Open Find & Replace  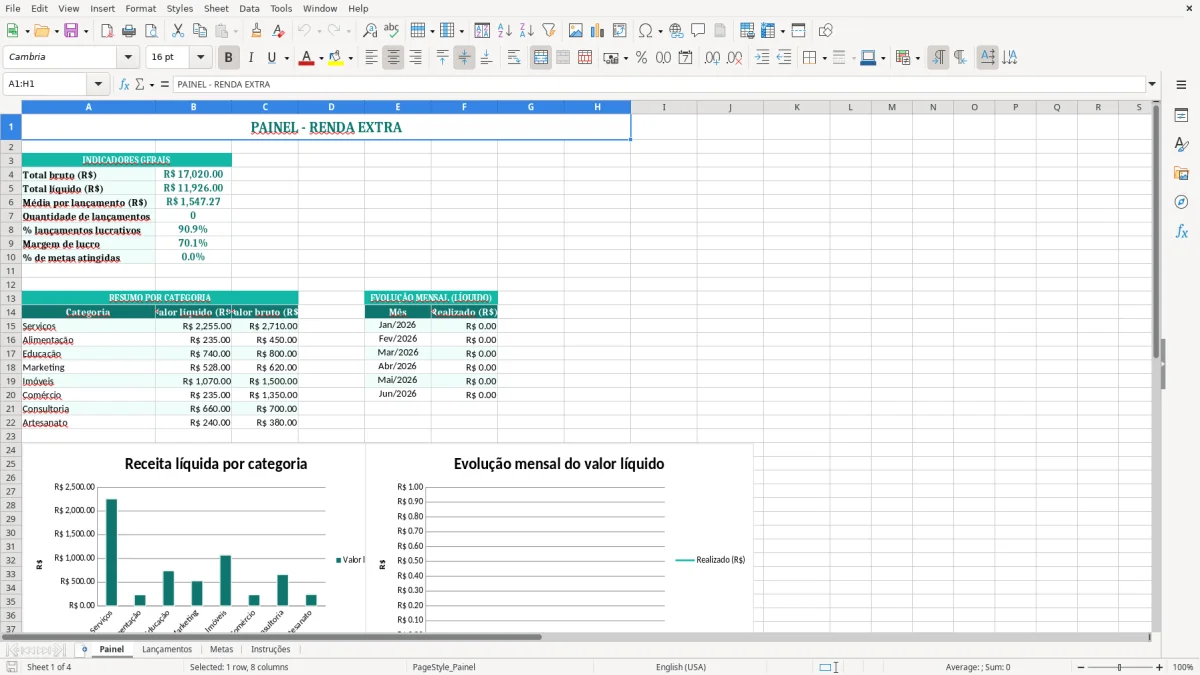coord(370,31)
